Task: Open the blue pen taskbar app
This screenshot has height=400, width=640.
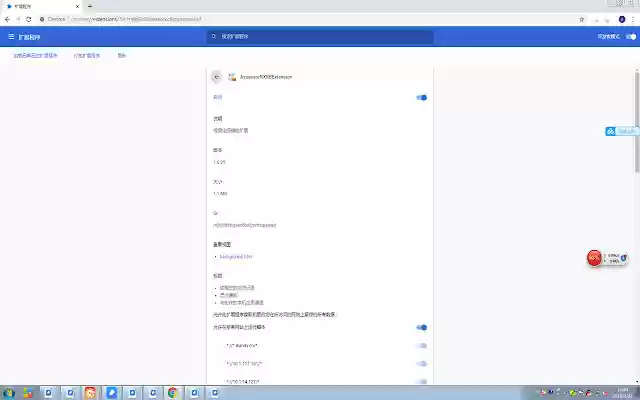Action: click(x=111, y=393)
